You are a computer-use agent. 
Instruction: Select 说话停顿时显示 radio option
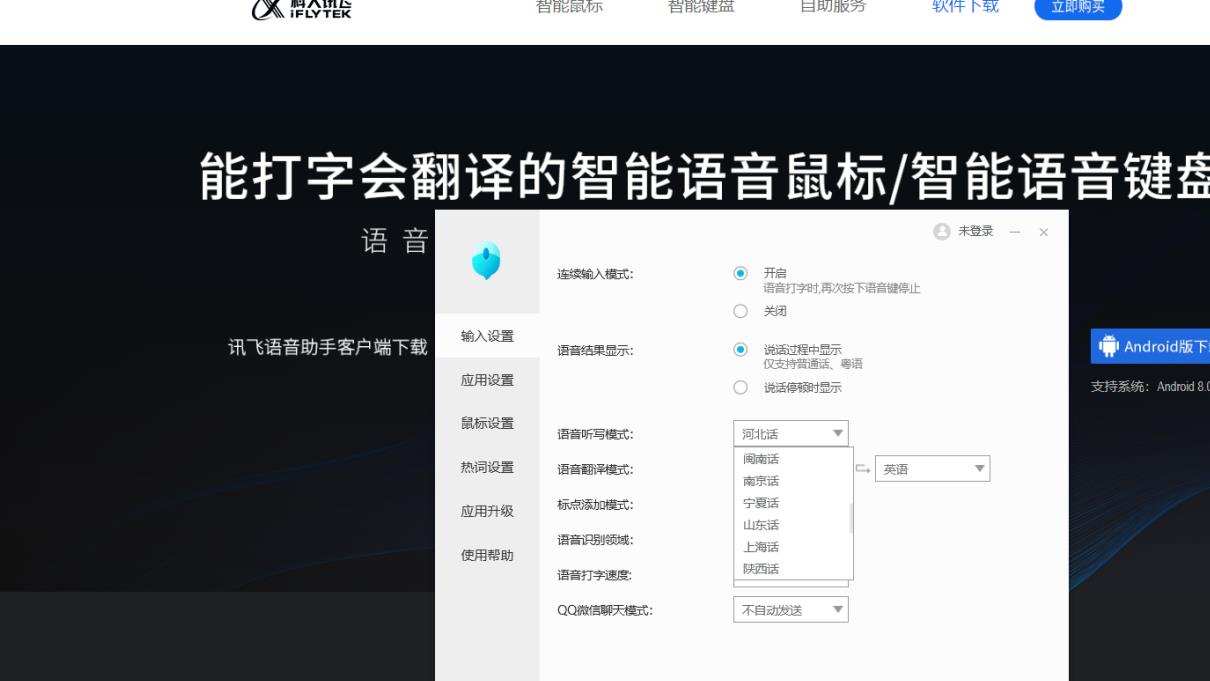pos(740,388)
